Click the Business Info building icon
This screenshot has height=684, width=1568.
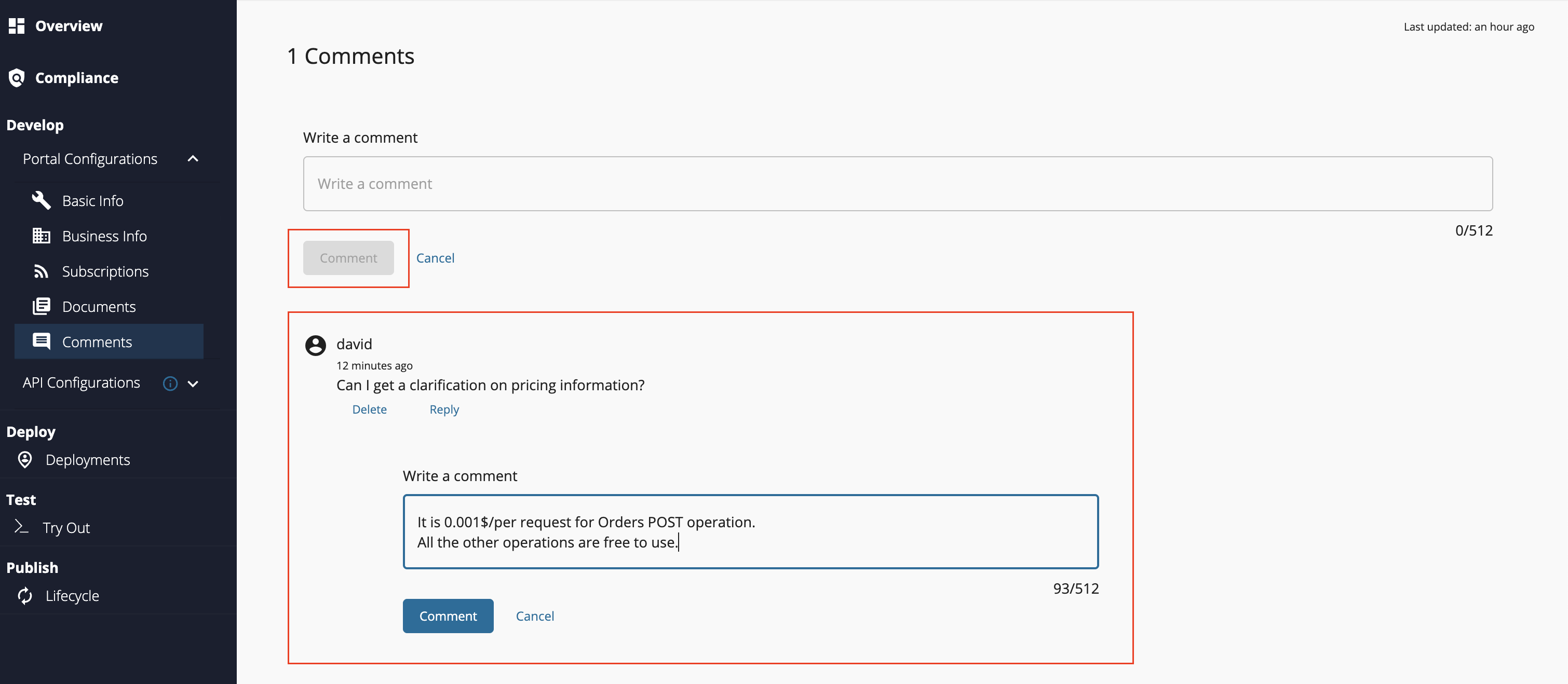(x=41, y=236)
